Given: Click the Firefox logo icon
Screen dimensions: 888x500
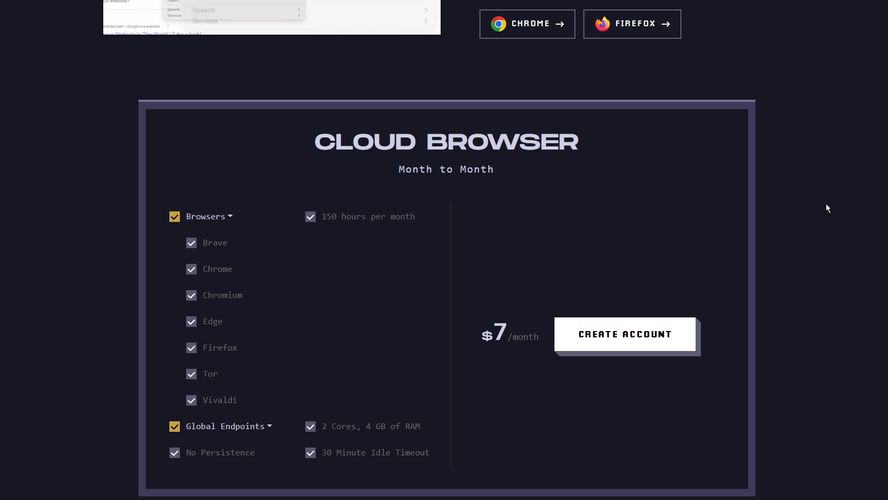Looking at the screenshot, I should [603, 24].
